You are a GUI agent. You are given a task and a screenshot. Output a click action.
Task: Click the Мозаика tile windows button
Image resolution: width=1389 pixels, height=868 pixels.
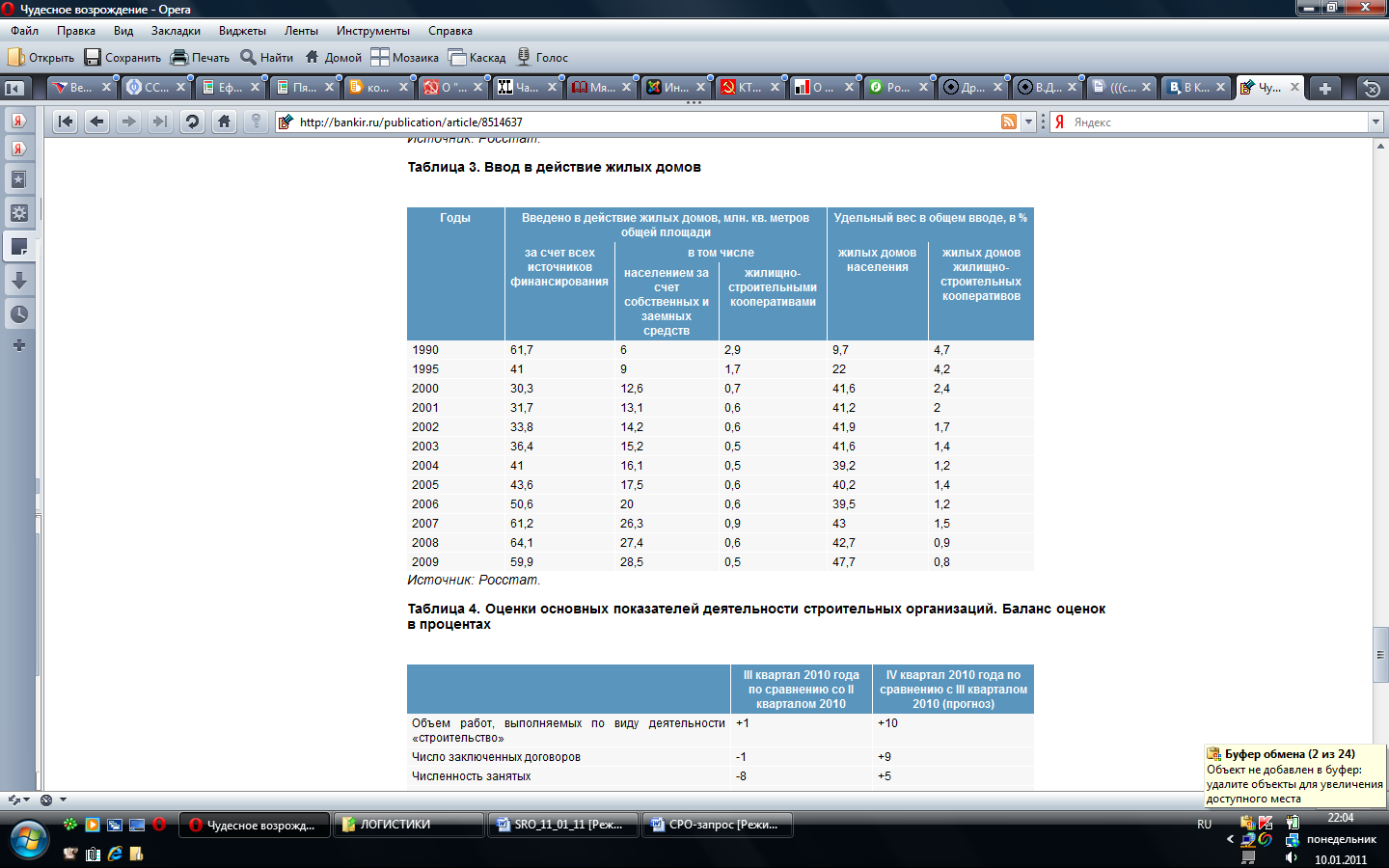(404, 58)
